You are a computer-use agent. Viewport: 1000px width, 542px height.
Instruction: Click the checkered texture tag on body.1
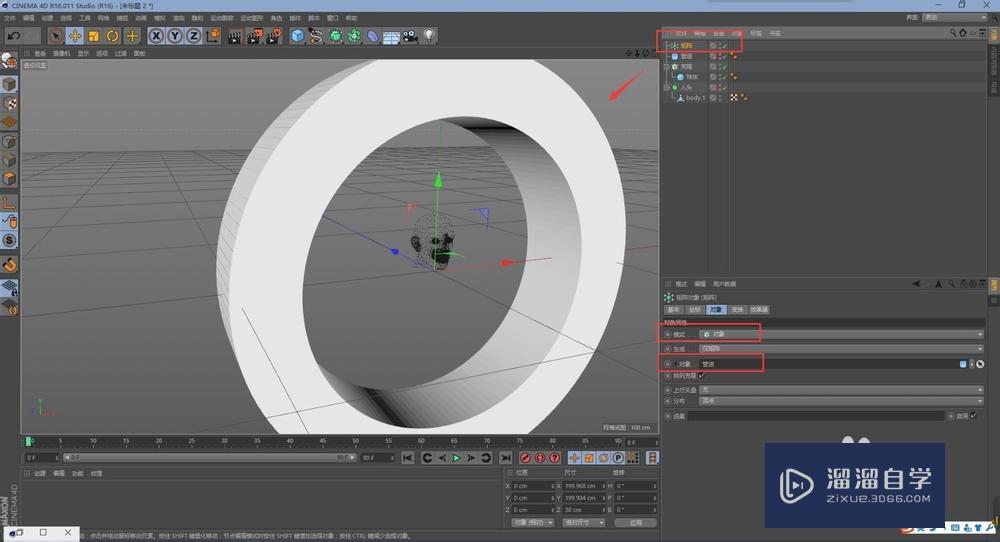[734, 98]
